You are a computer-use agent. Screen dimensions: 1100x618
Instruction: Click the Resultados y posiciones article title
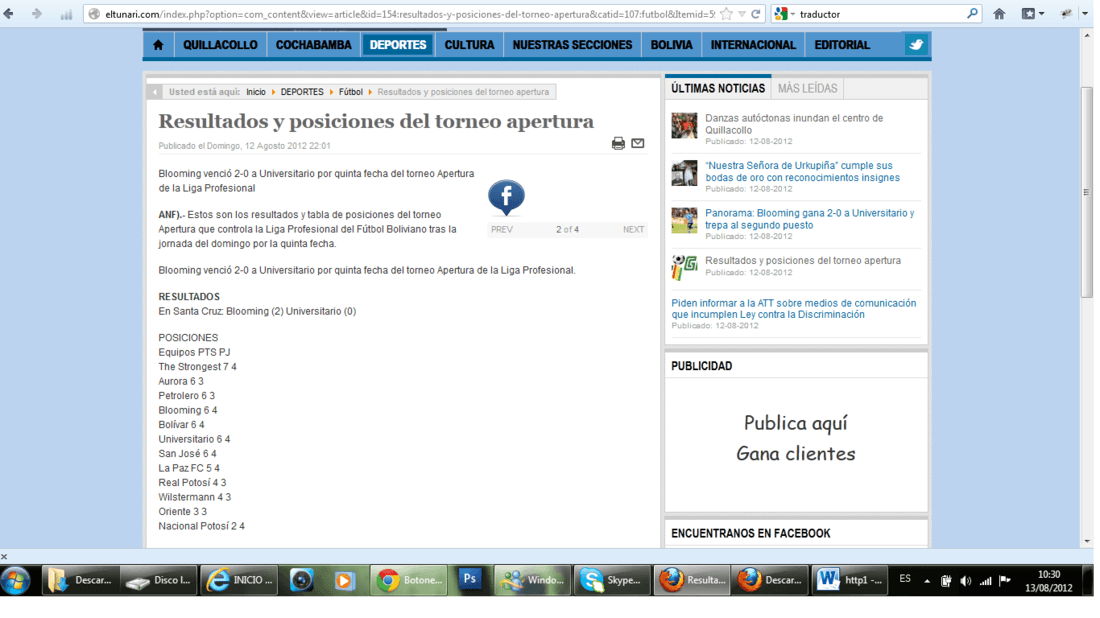(x=376, y=121)
